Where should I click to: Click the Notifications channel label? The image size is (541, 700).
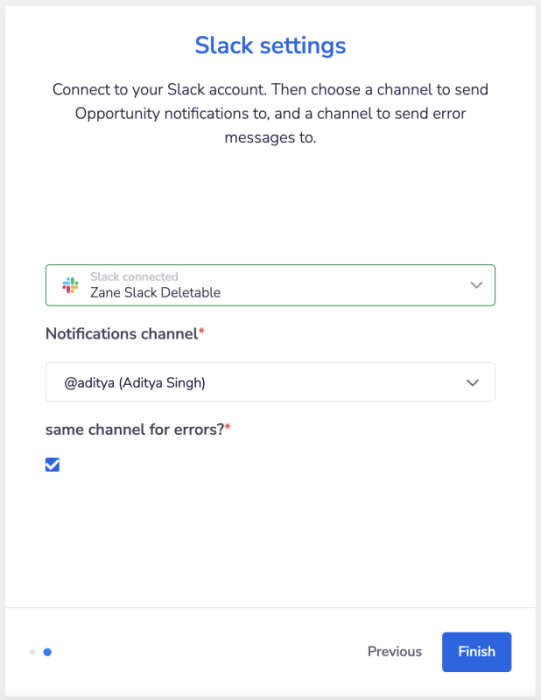(x=125, y=333)
